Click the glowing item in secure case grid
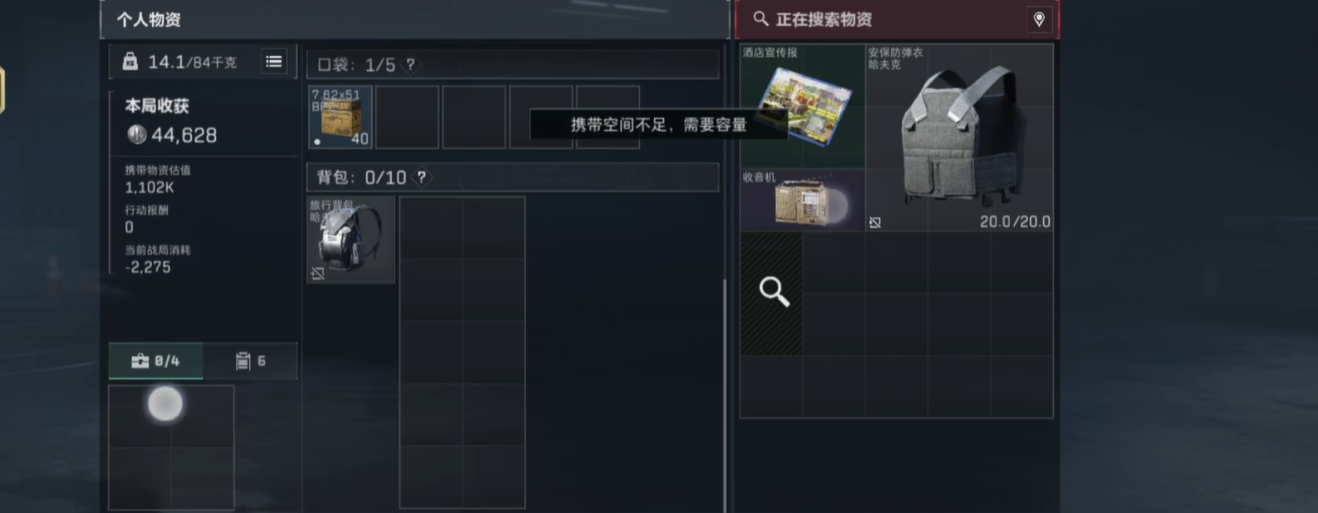1318x513 pixels. pyautogui.click(x=165, y=405)
